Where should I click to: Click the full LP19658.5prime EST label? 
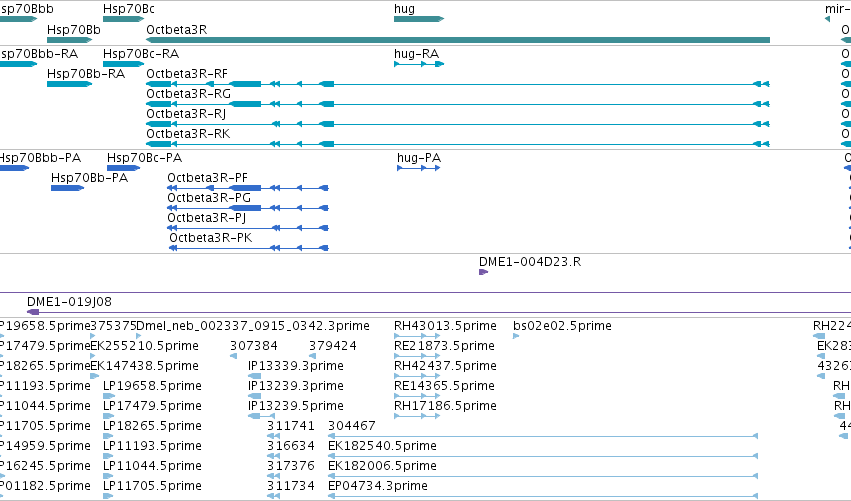[153, 386]
